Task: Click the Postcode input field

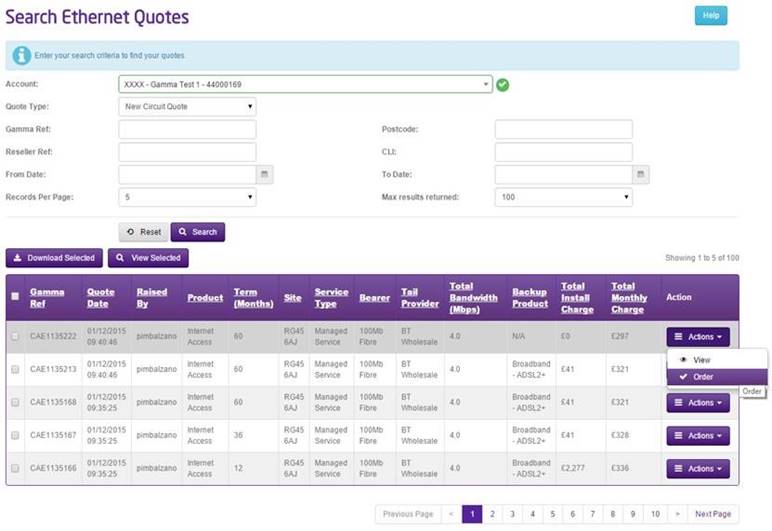Action: pos(564,129)
